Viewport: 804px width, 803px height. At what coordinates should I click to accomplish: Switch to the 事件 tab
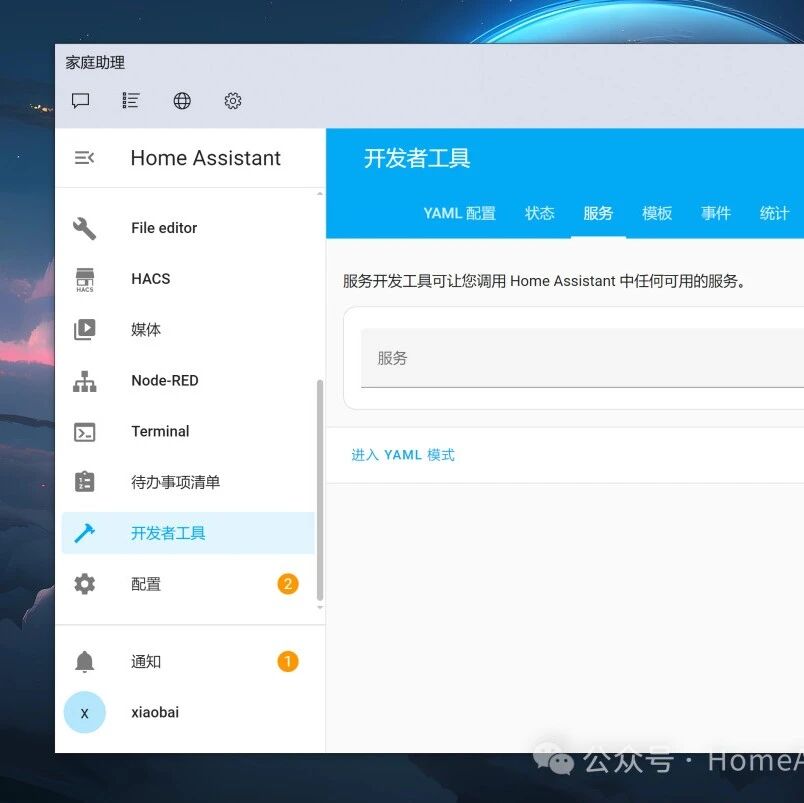716,213
